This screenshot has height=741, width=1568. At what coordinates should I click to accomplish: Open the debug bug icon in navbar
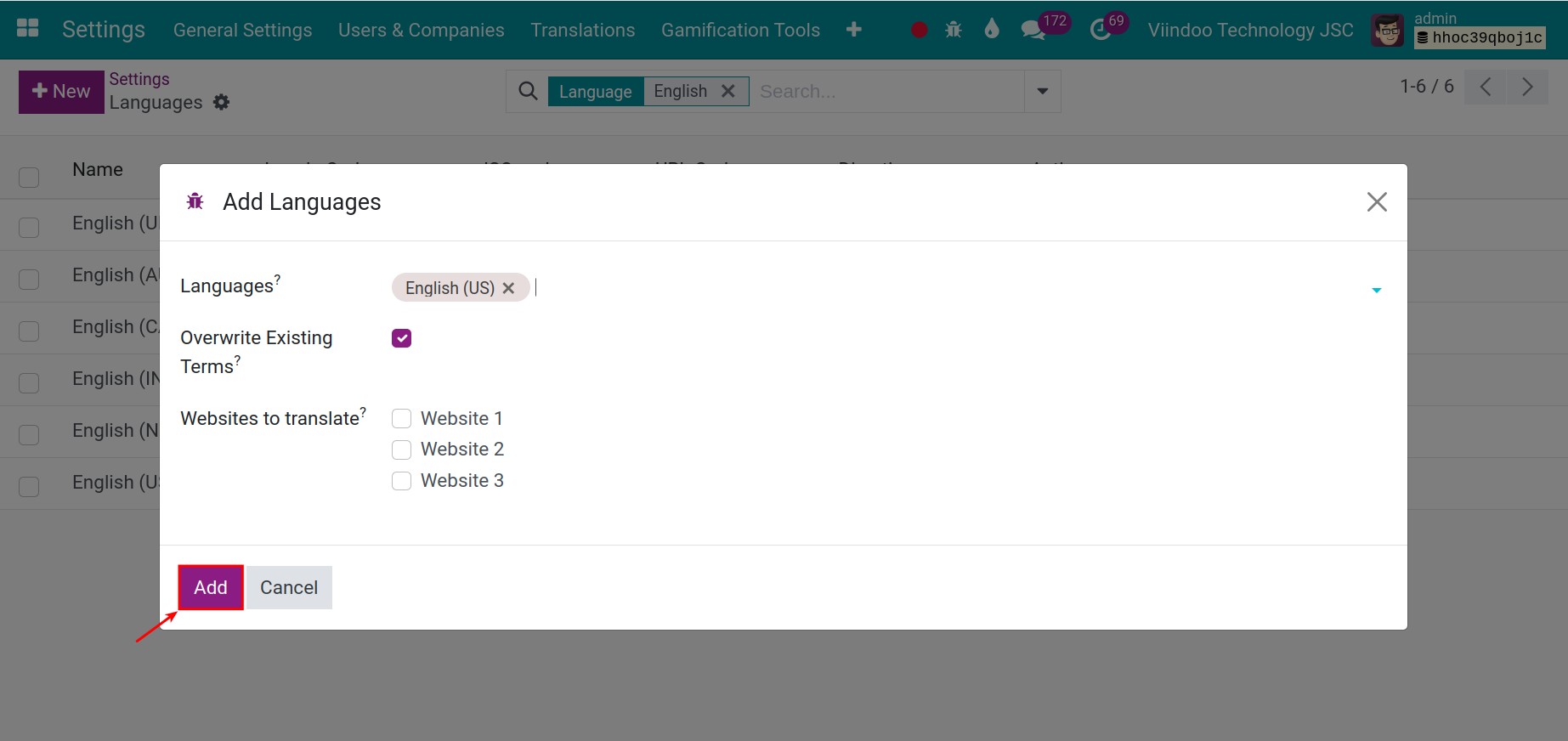pyautogui.click(x=954, y=30)
